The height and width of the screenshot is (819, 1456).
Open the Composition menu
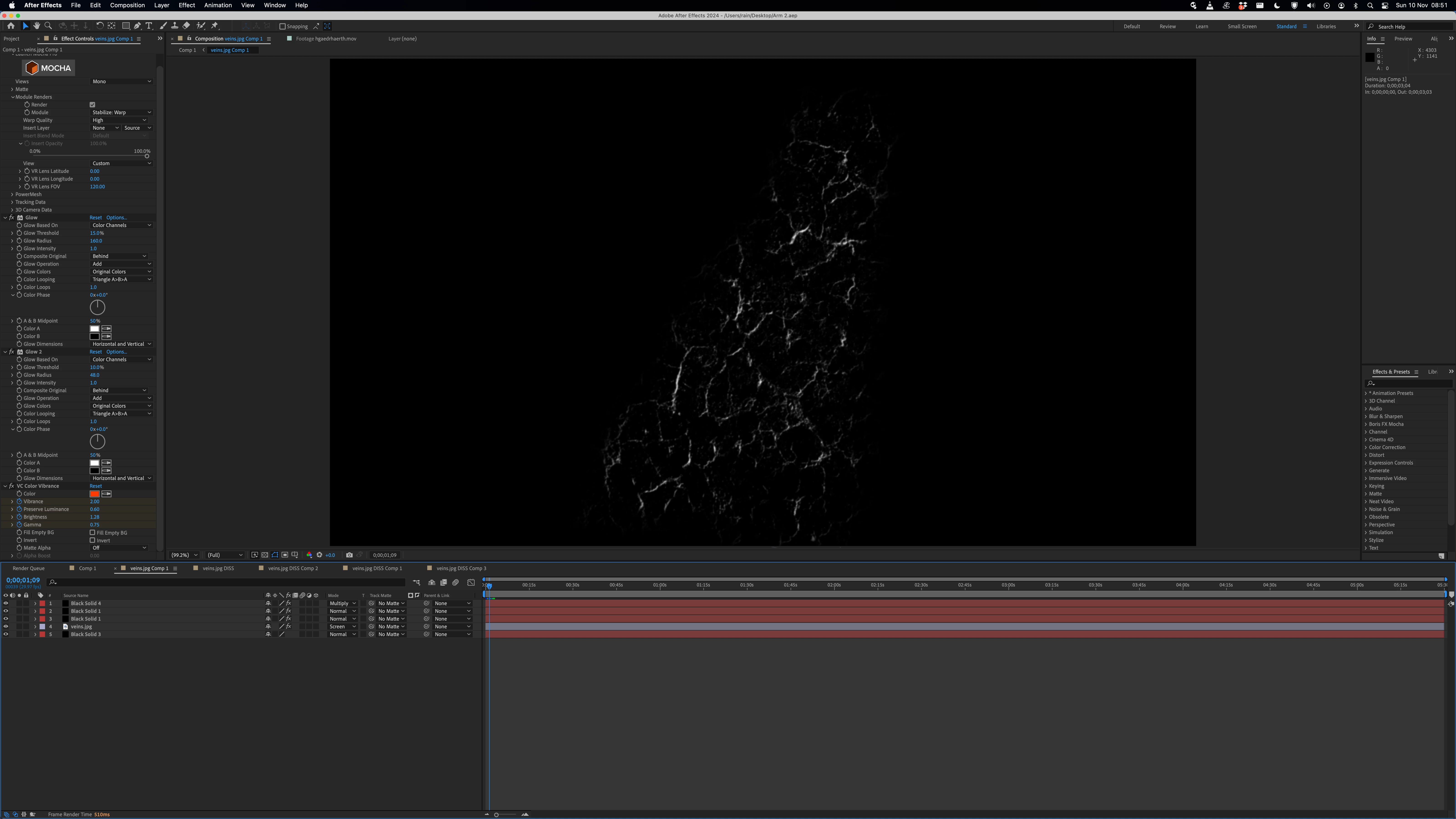click(x=127, y=5)
